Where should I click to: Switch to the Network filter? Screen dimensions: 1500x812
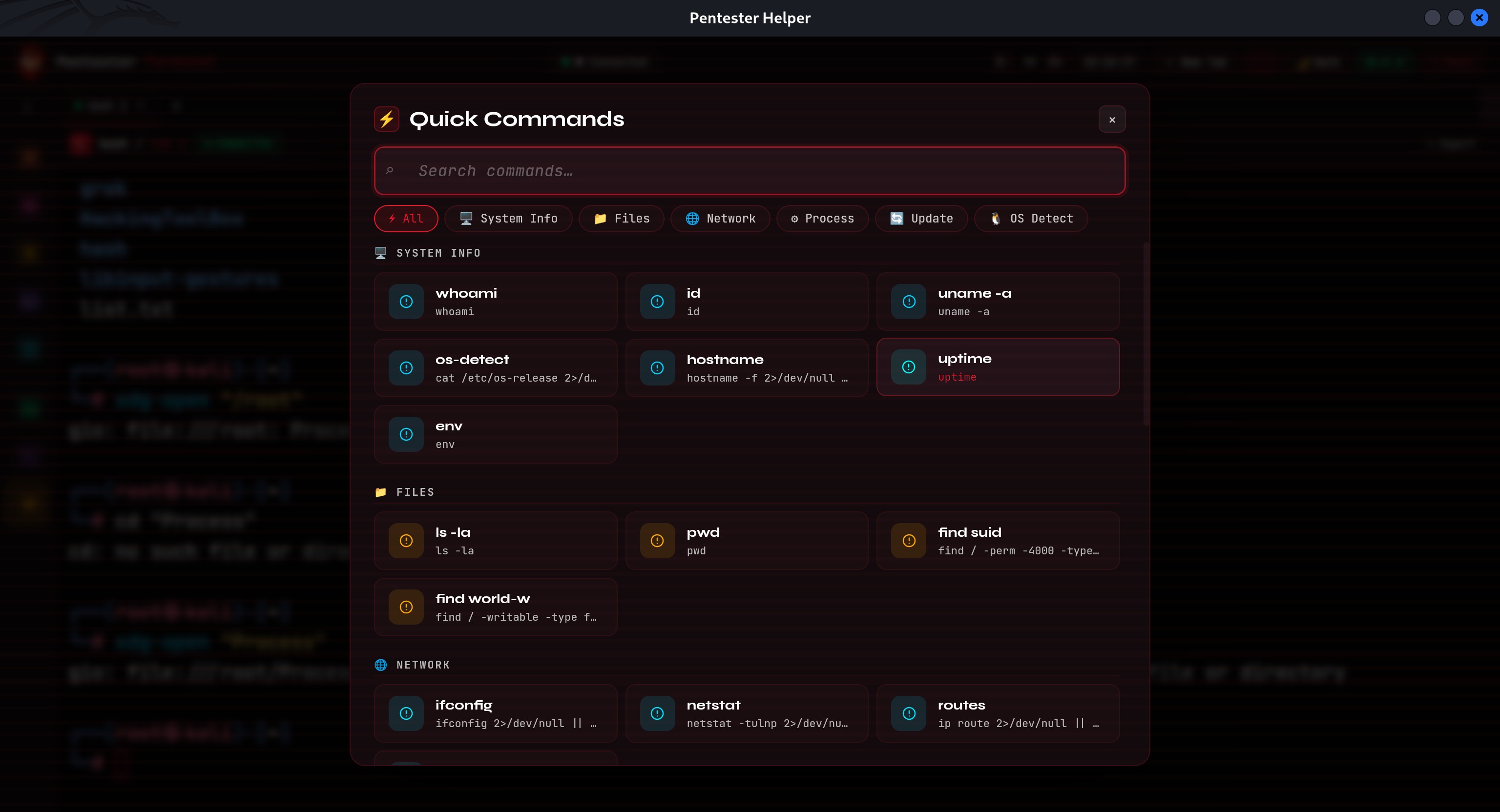coord(720,218)
